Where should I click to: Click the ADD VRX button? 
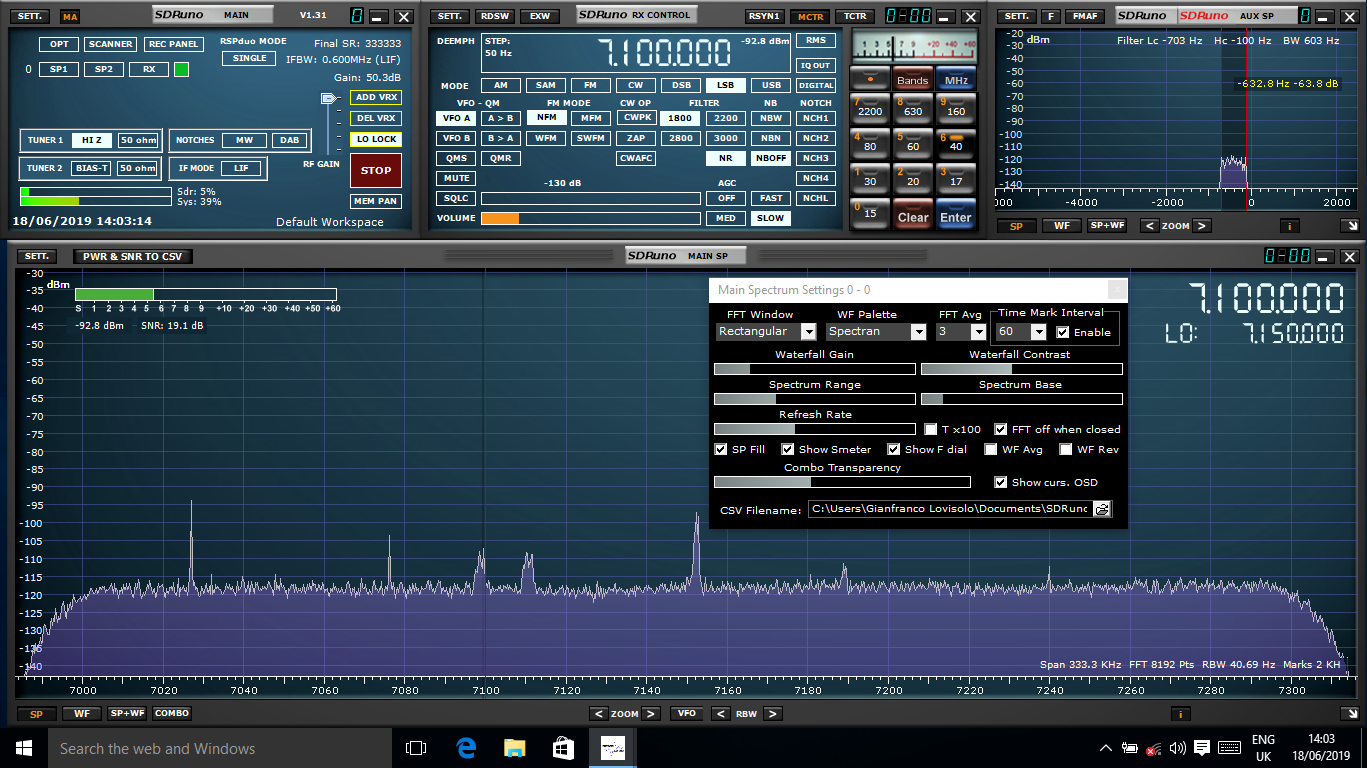coord(376,97)
